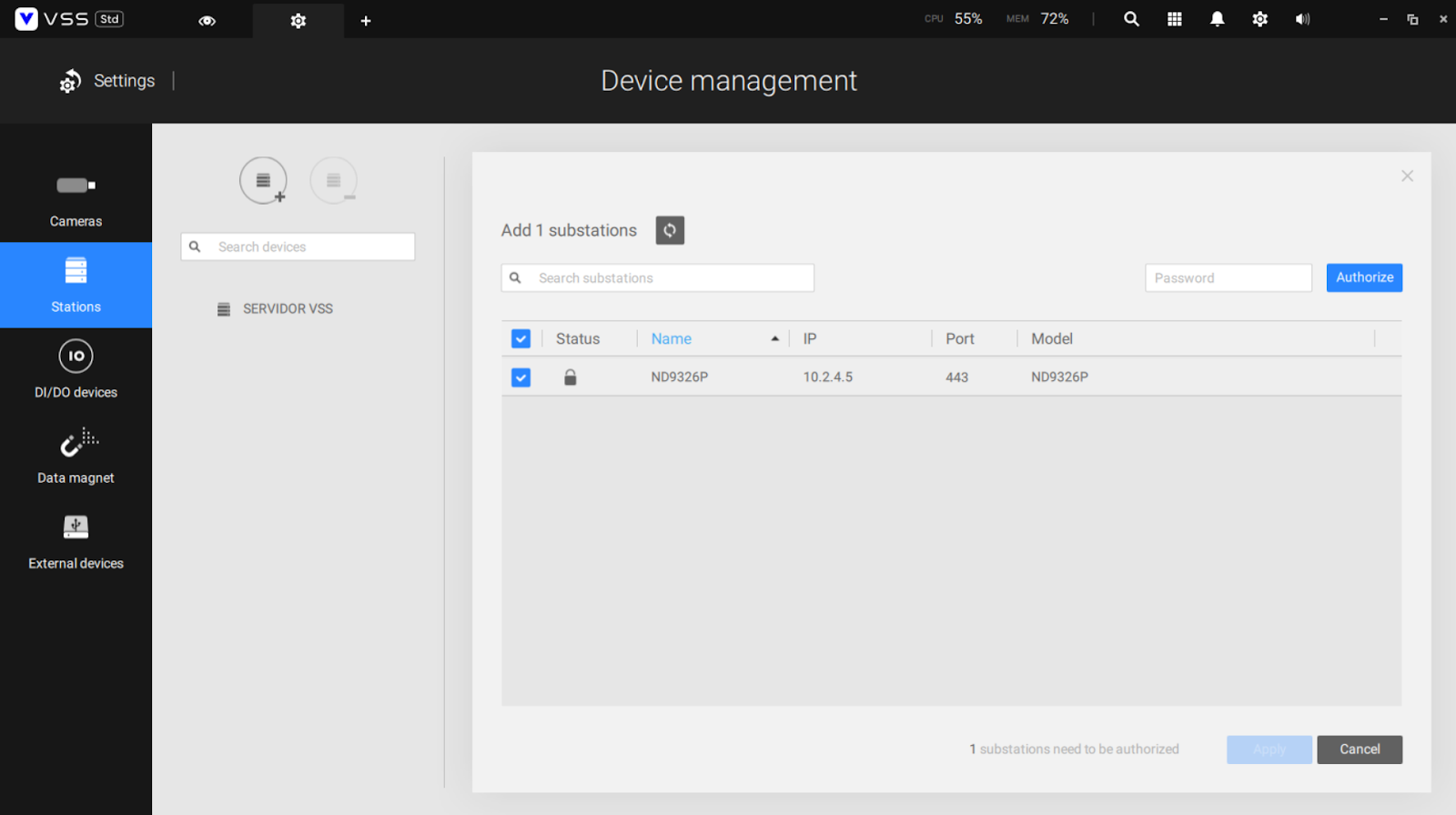Sort by Name column header
Viewport: 1456px width, 815px height.
tap(672, 338)
